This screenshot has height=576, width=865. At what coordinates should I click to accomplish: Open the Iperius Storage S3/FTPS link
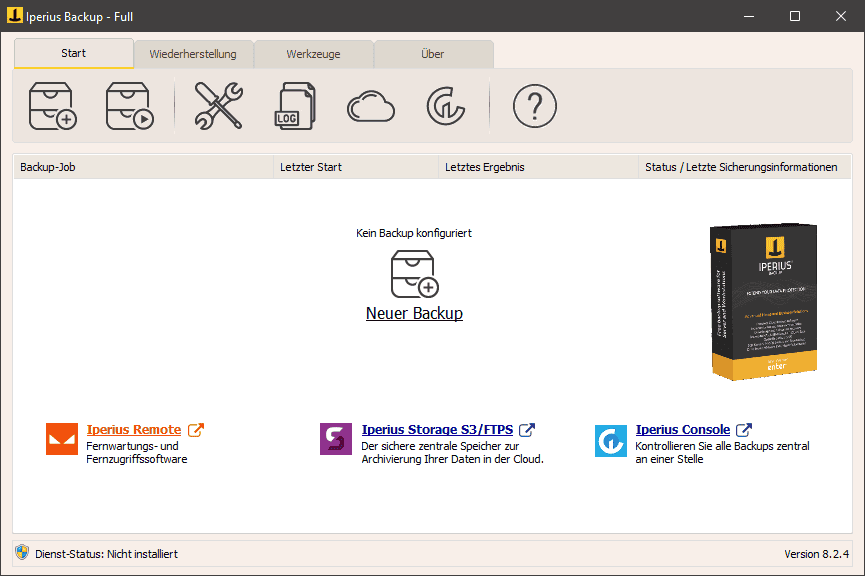[437, 430]
